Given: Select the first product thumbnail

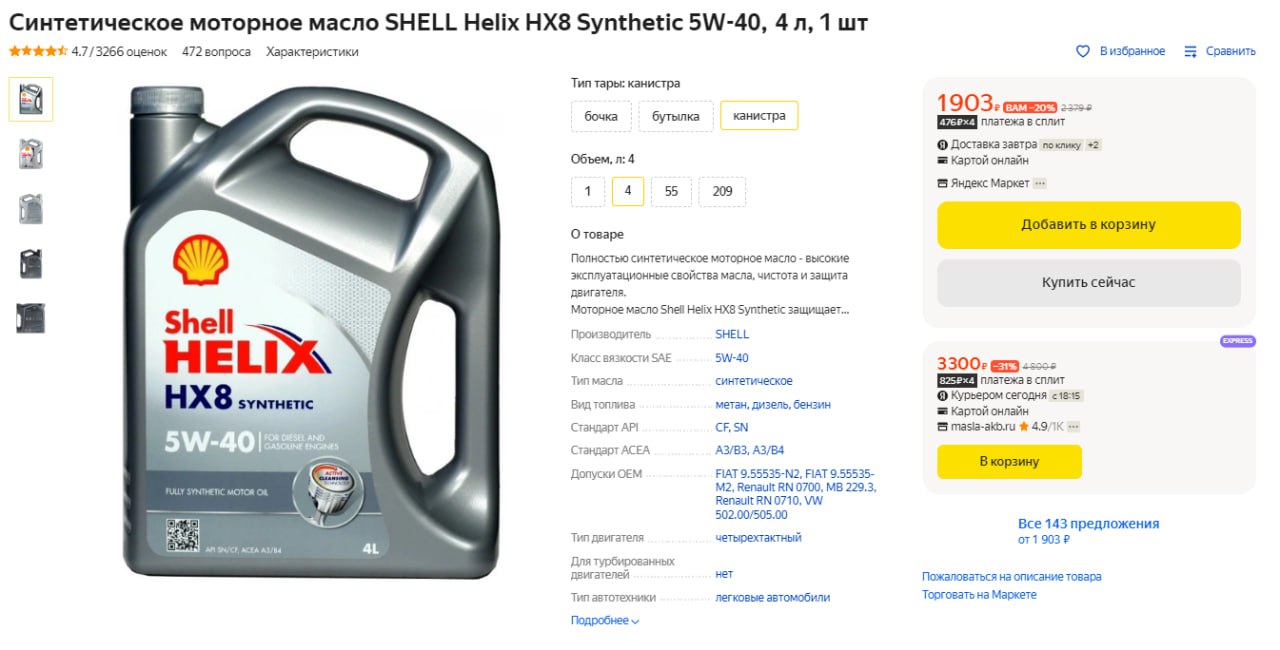Looking at the screenshot, I should pyautogui.click(x=31, y=99).
